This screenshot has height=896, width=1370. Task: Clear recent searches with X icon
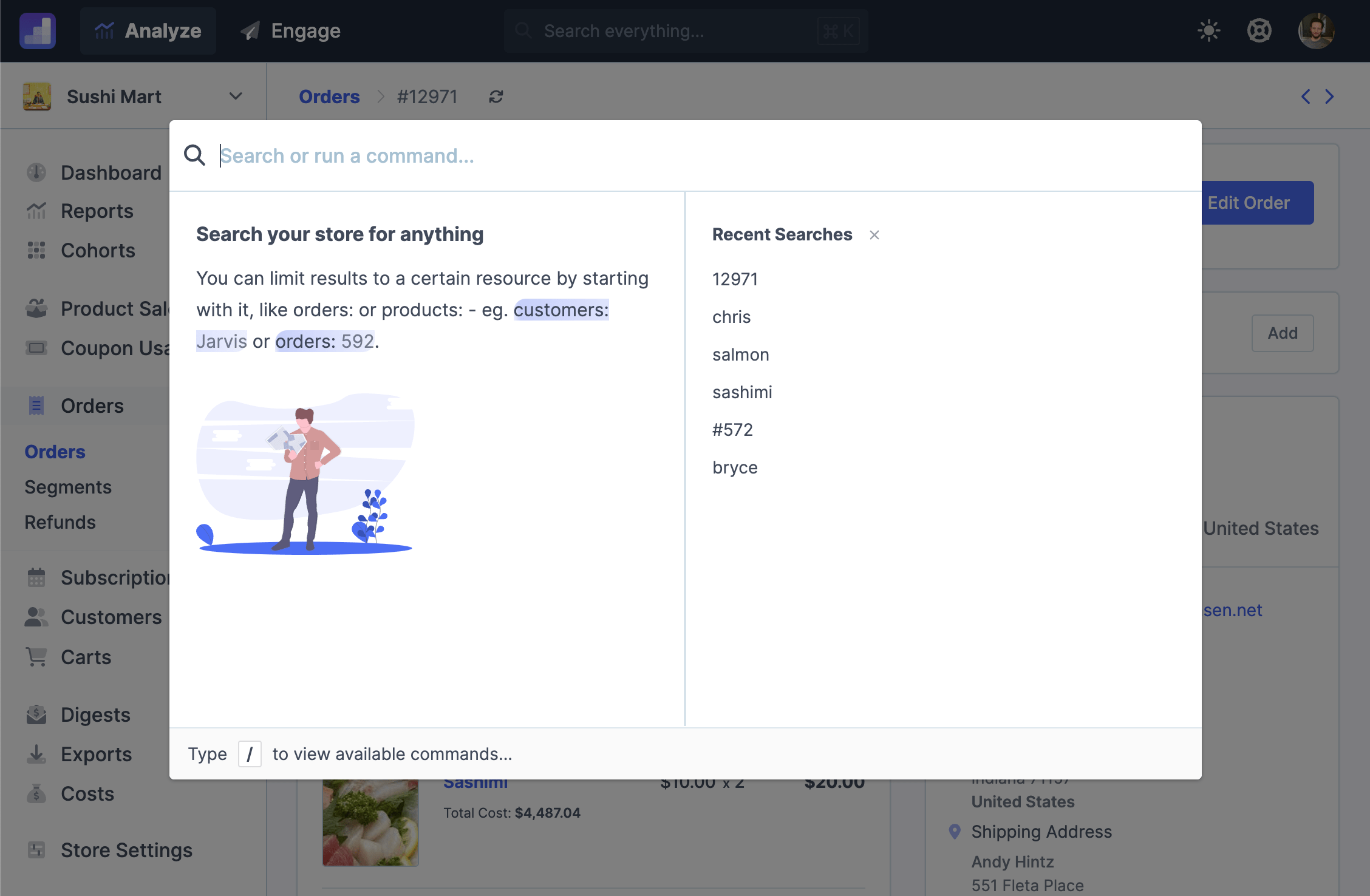click(874, 235)
